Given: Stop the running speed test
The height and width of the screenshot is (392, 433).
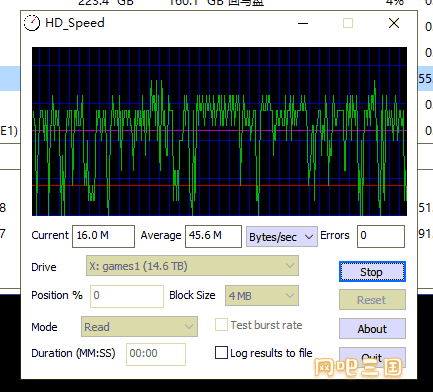Looking at the screenshot, I should tap(372, 272).
